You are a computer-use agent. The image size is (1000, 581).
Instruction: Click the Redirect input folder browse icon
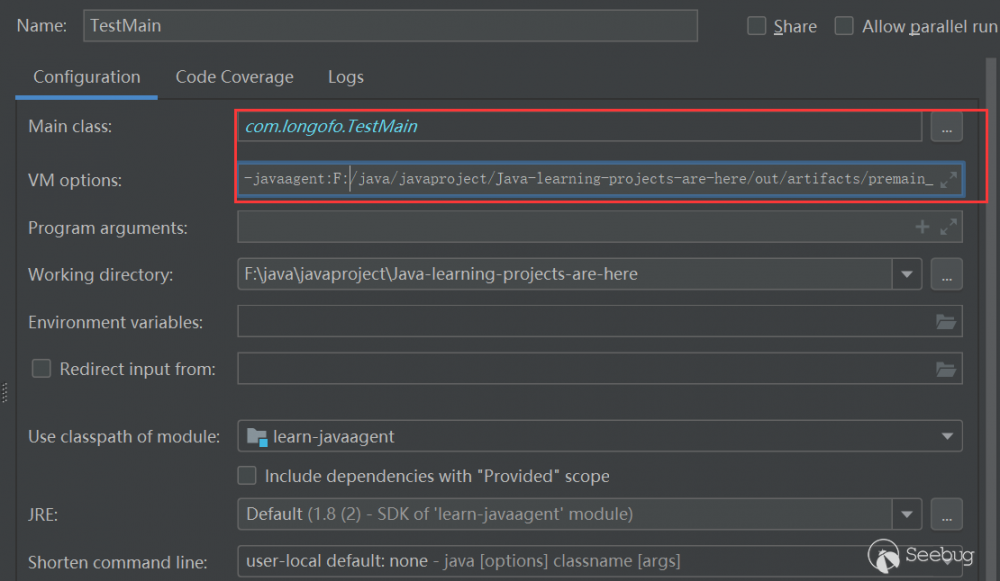pos(946,369)
